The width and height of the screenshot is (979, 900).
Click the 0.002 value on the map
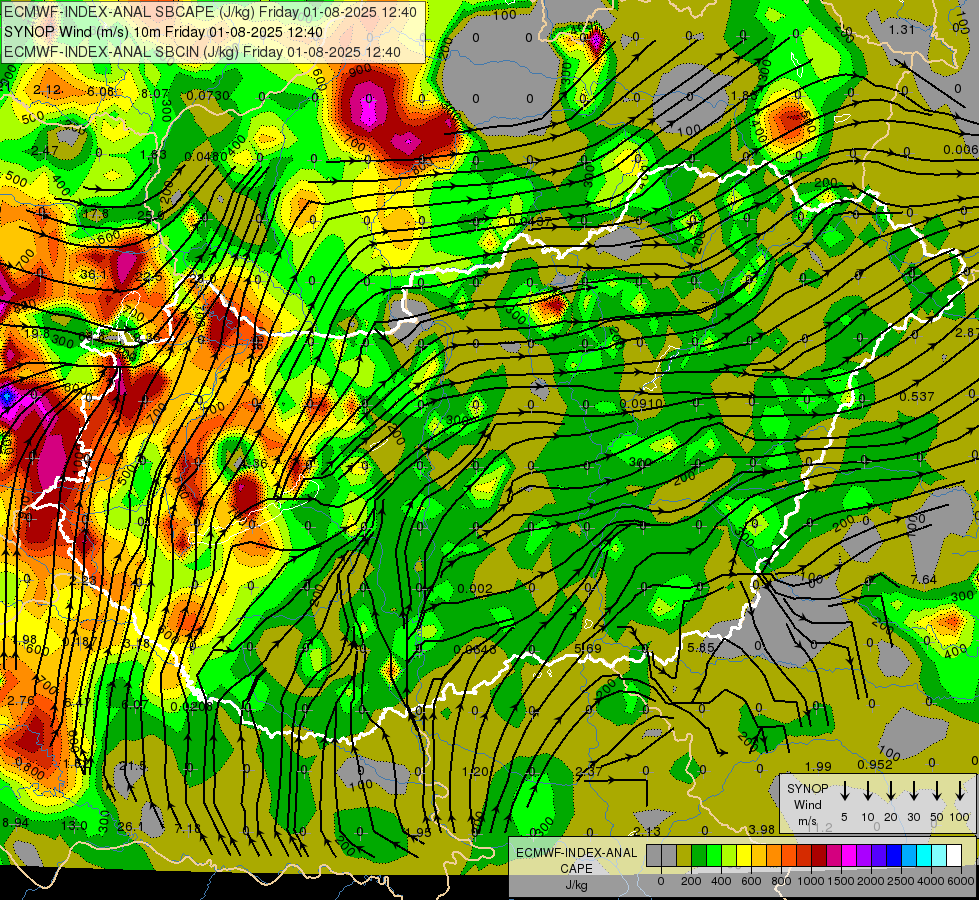click(x=475, y=589)
